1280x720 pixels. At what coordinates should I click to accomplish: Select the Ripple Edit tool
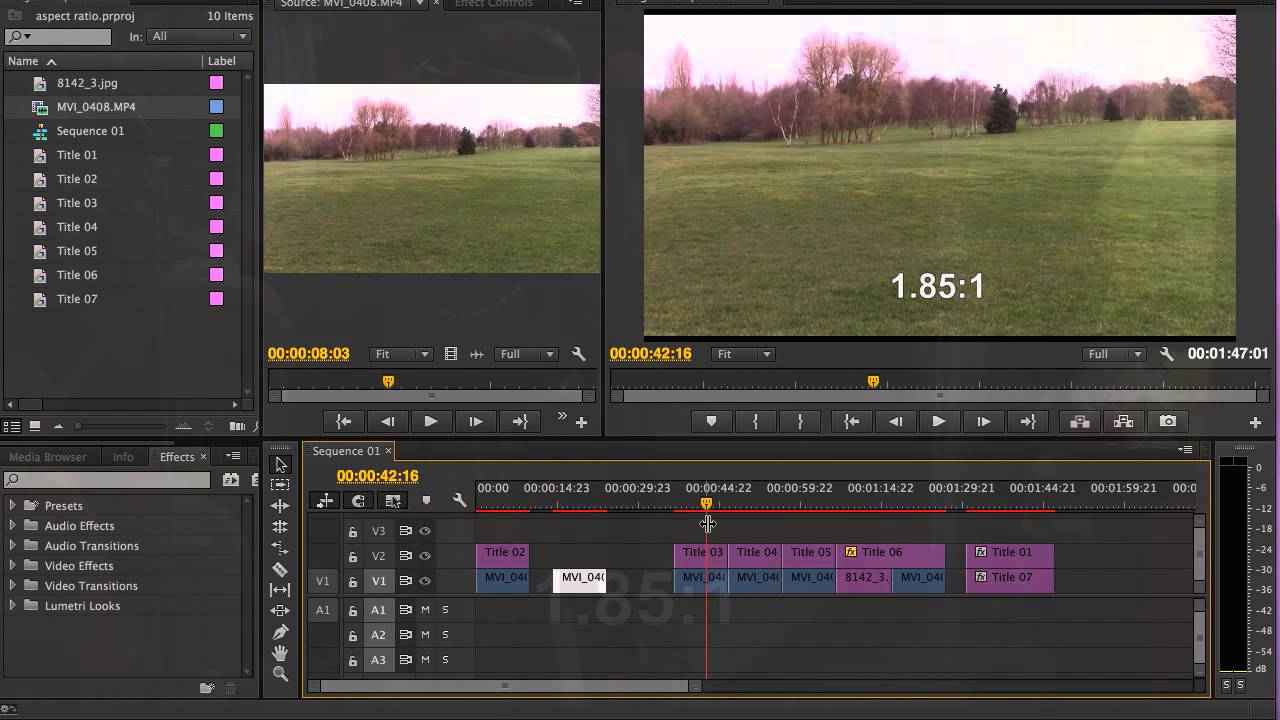point(280,506)
